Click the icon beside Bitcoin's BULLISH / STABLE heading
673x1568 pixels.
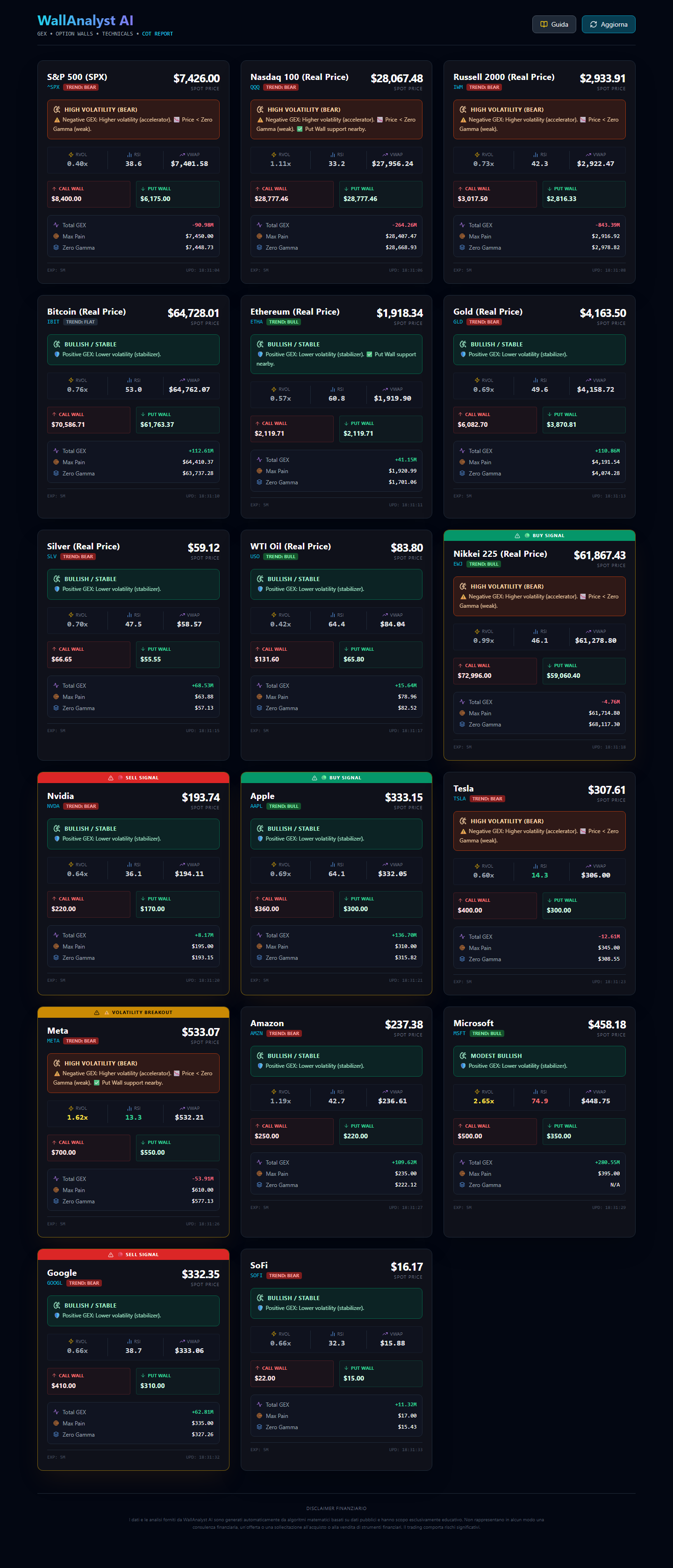pyautogui.click(x=57, y=345)
